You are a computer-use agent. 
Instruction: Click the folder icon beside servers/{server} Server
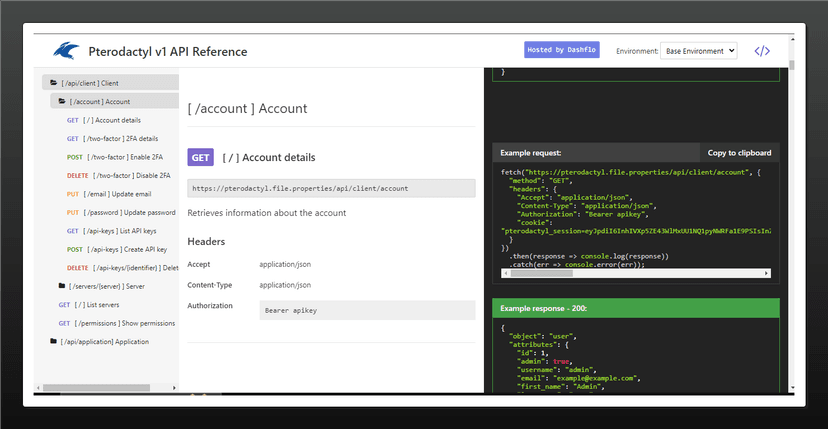(62, 286)
